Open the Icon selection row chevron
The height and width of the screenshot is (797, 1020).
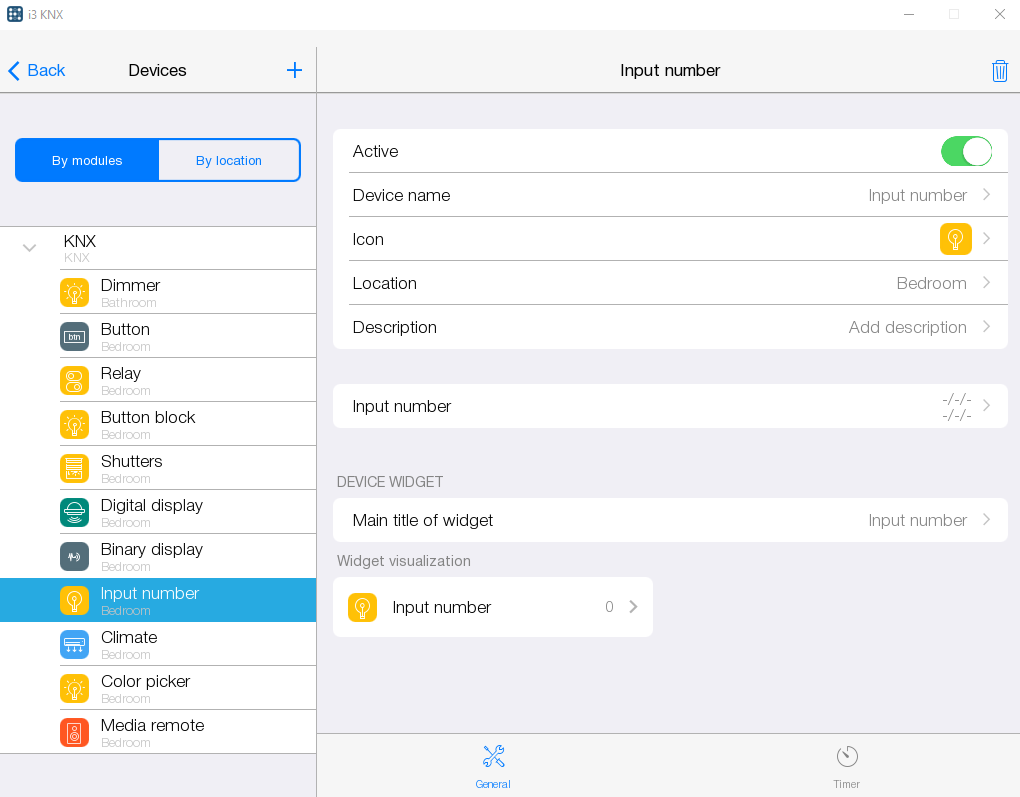tap(986, 239)
